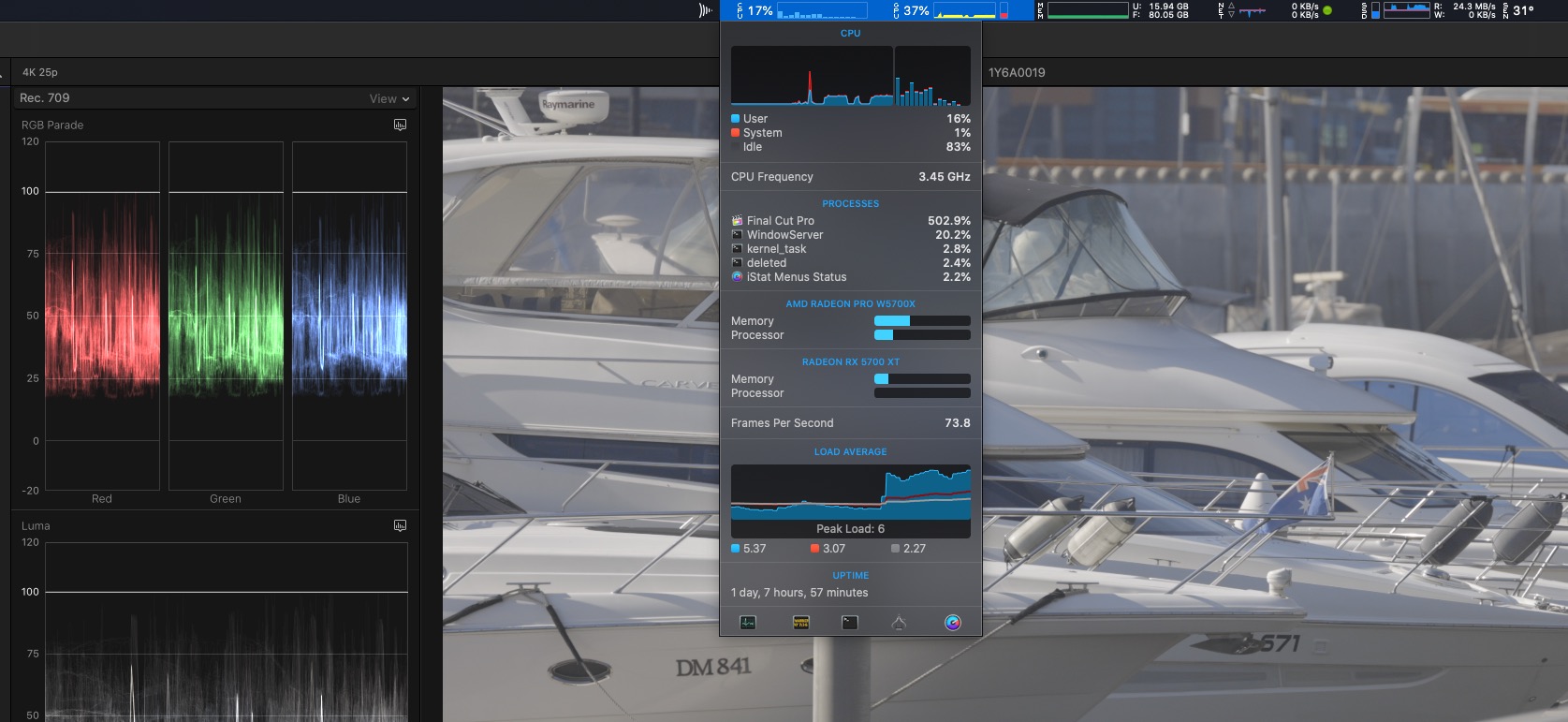1568x722 pixels.
Task: Click the UPTIME section heading
Action: [851, 576]
